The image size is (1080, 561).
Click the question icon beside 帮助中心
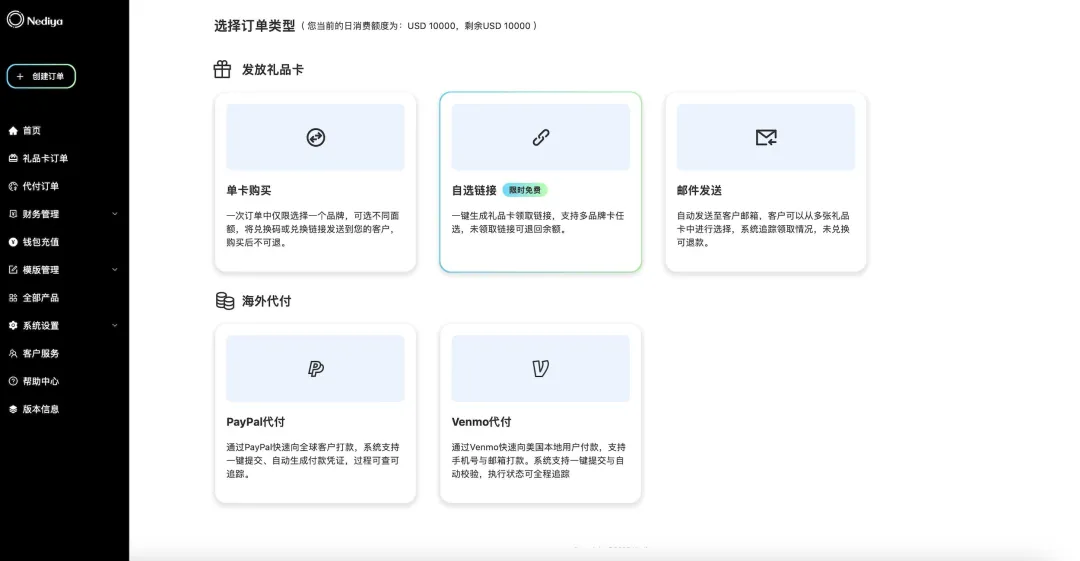tap(13, 381)
